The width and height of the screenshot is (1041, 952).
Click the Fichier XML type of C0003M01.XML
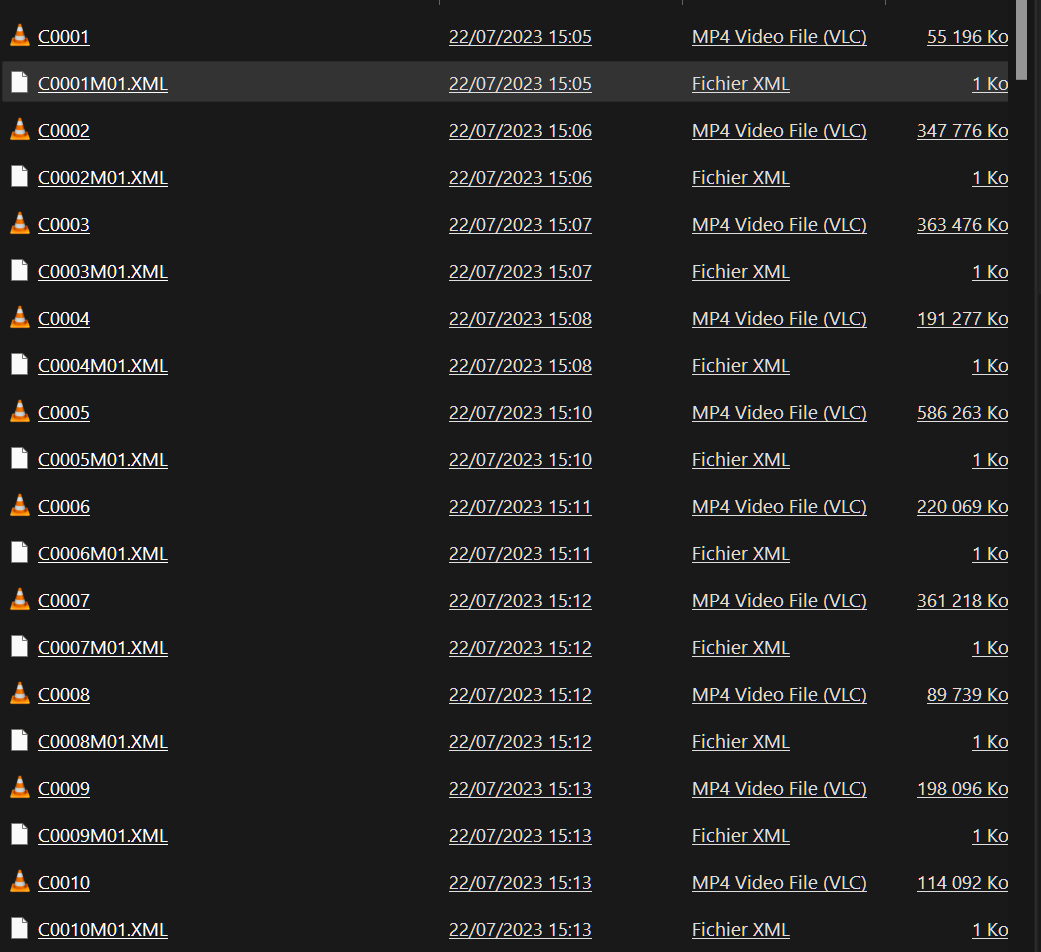click(x=740, y=272)
